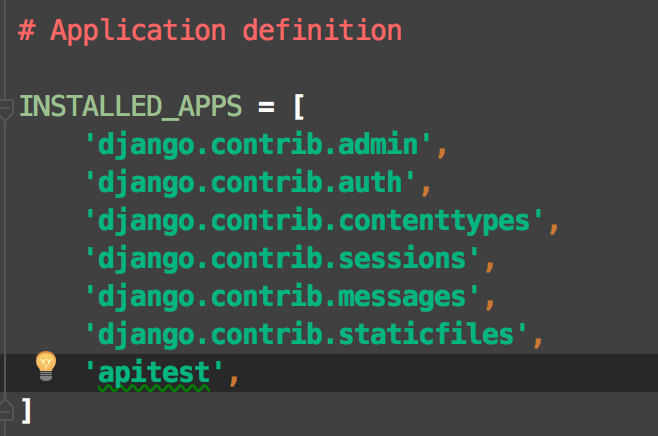Click the comma after 'apitest'
The height and width of the screenshot is (436, 658).
coord(234,380)
